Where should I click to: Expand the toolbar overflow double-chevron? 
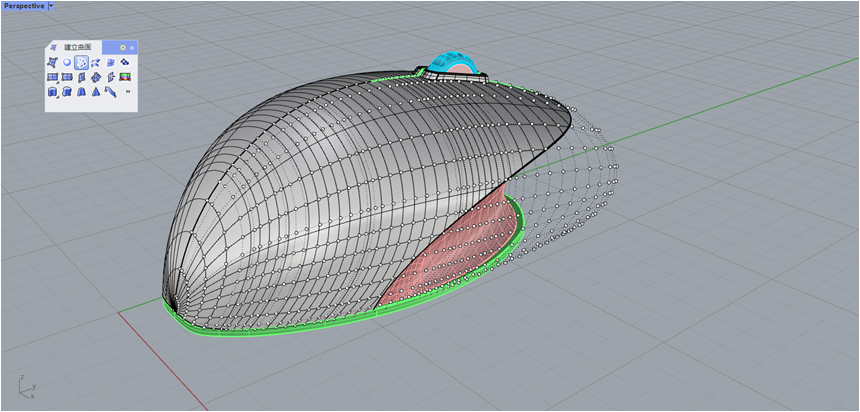(128, 91)
